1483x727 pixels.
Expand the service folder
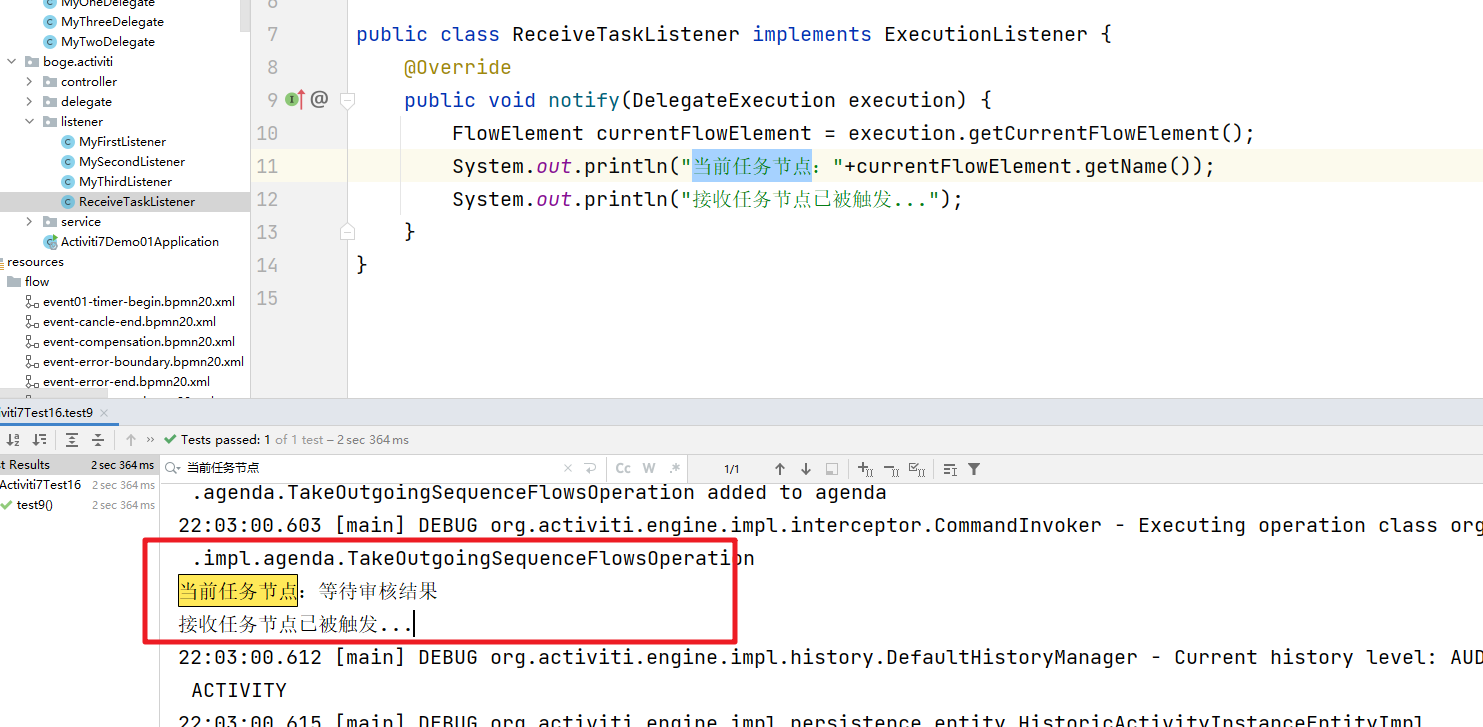pyautogui.click(x=29, y=222)
